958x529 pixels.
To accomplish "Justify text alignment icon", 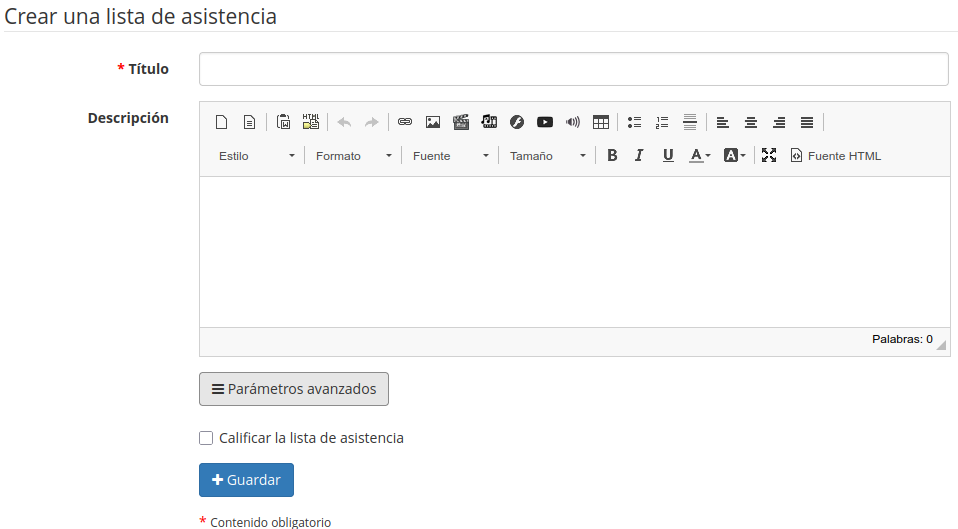I will point(807,122).
